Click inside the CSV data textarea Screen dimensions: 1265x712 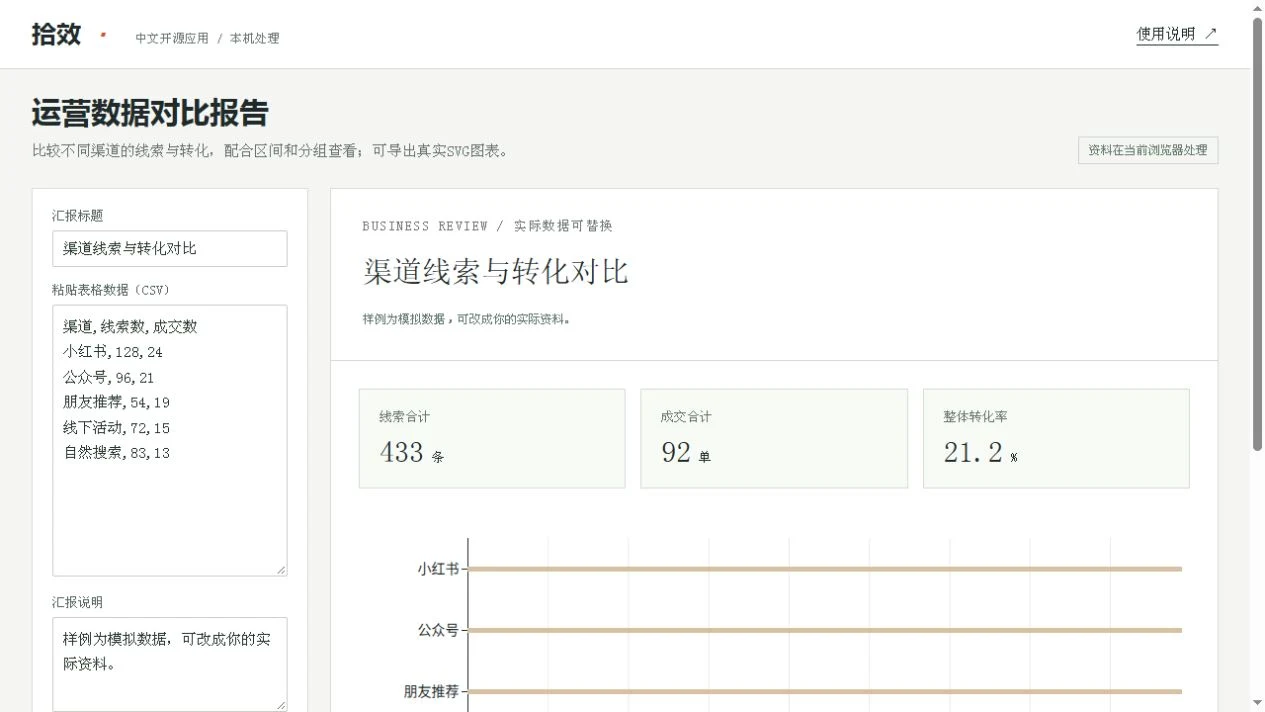(x=170, y=440)
